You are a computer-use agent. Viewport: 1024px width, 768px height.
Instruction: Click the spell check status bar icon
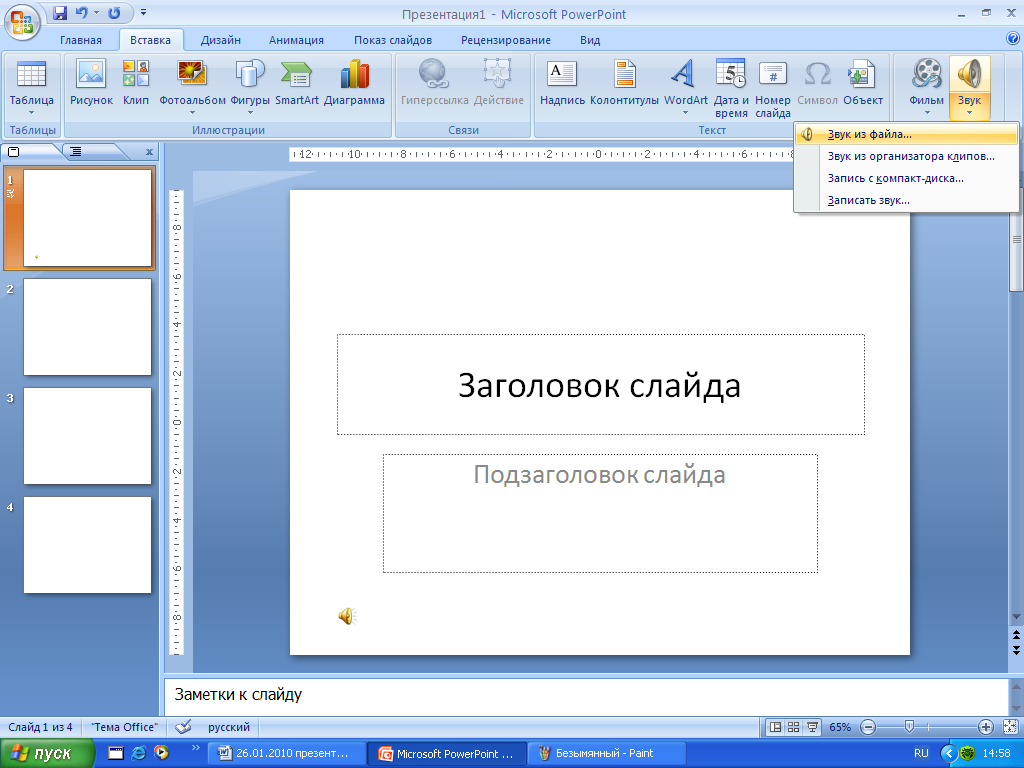[x=184, y=726]
